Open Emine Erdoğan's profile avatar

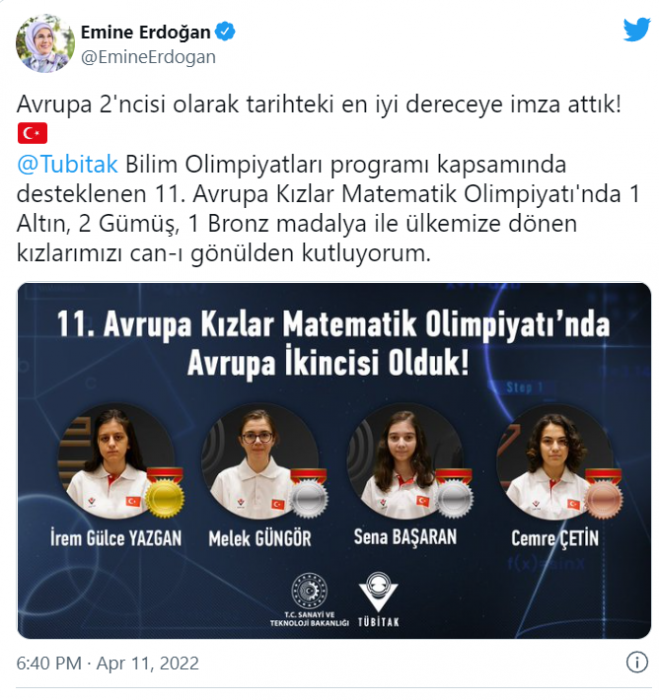[45, 43]
